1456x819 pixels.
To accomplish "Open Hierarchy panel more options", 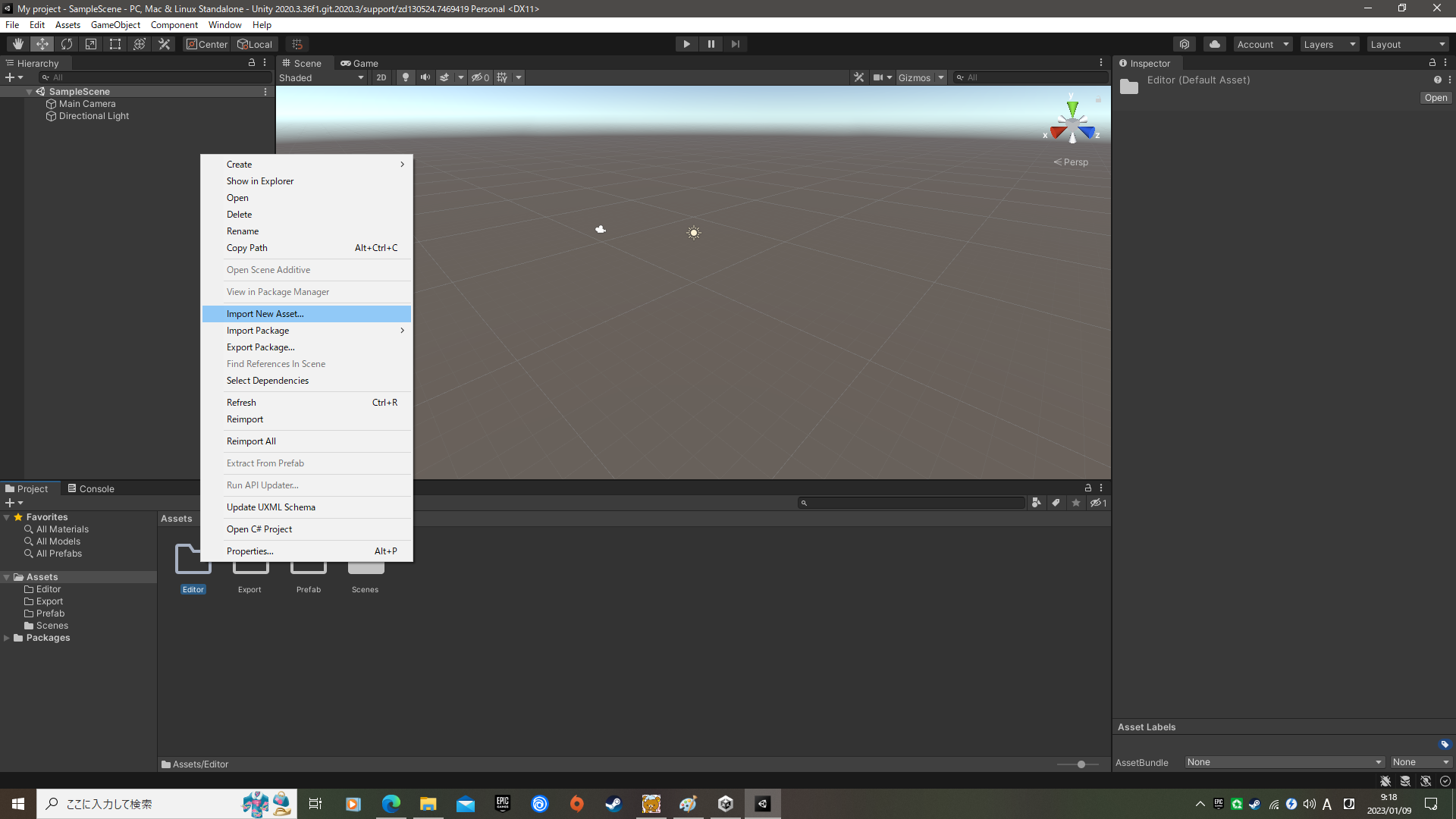I will 265,63.
